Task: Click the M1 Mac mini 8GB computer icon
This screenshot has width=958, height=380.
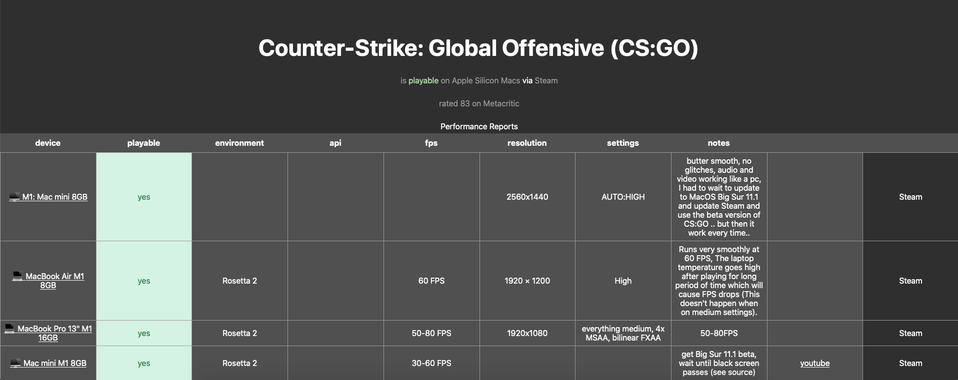Action: [x=14, y=197]
